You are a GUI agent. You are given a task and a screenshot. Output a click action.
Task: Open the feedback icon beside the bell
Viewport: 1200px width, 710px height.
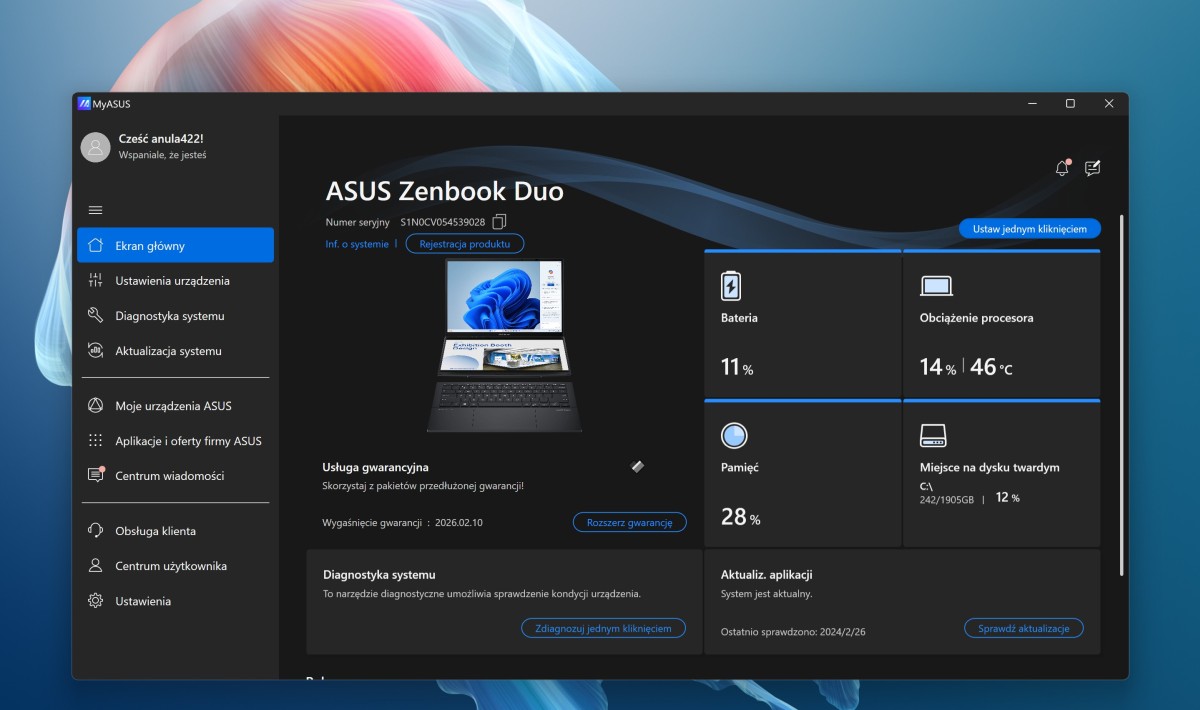(1092, 168)
